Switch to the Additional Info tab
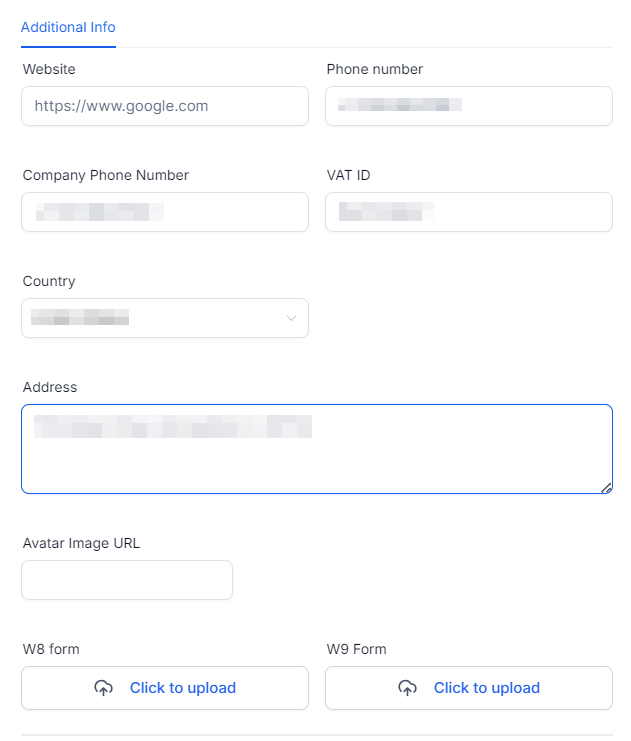This screenshot has height=741, width=631. [68, 27]
